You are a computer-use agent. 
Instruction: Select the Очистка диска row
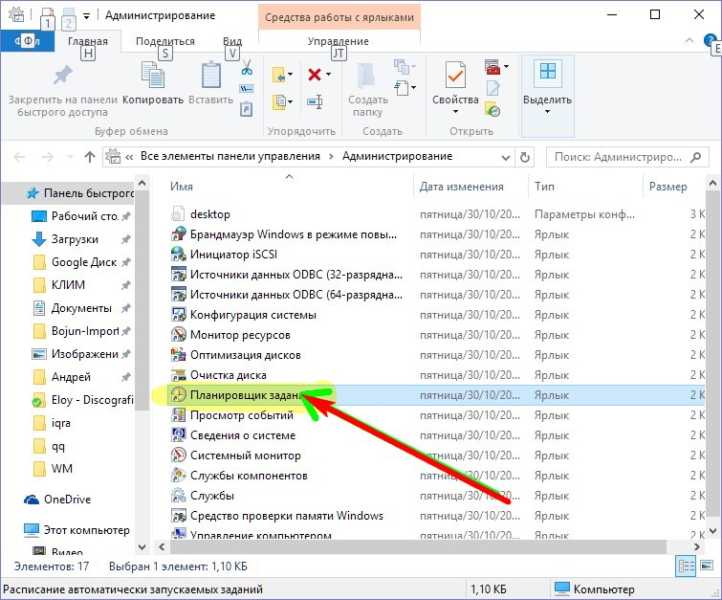[x=436, y=375]
